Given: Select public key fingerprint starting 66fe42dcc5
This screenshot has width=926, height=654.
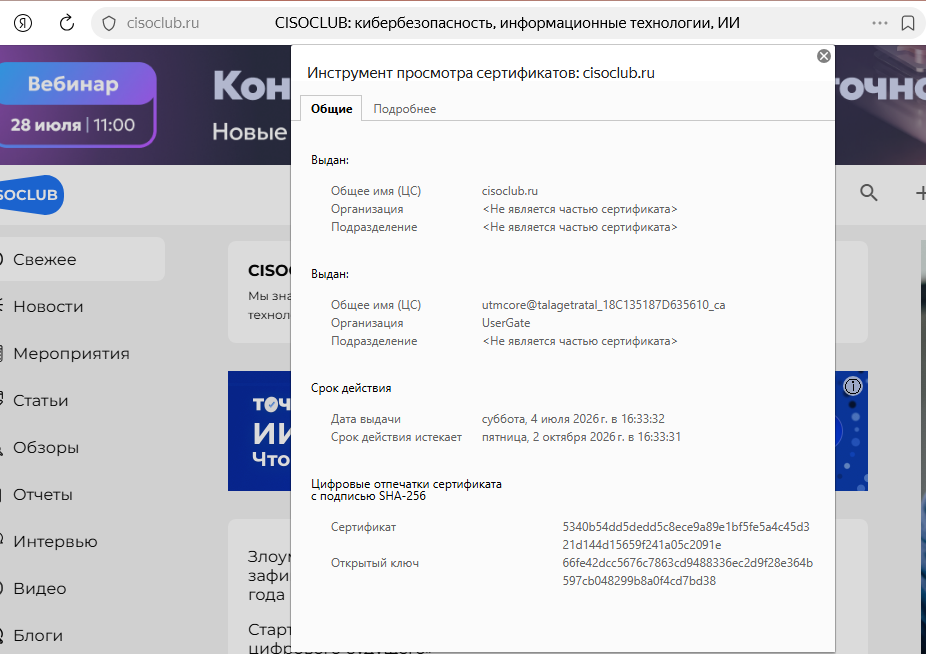Looking at the screenshot, I should [x=687, y=572].
